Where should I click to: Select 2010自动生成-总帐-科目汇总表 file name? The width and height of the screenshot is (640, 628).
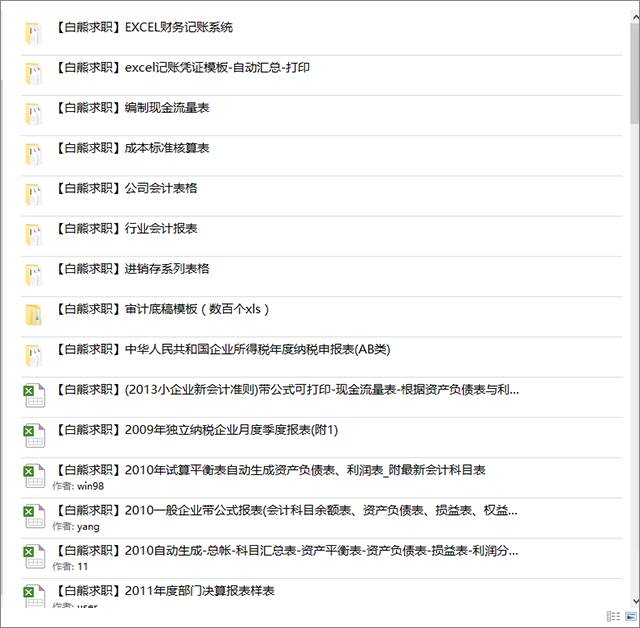[x=286, y=551]
